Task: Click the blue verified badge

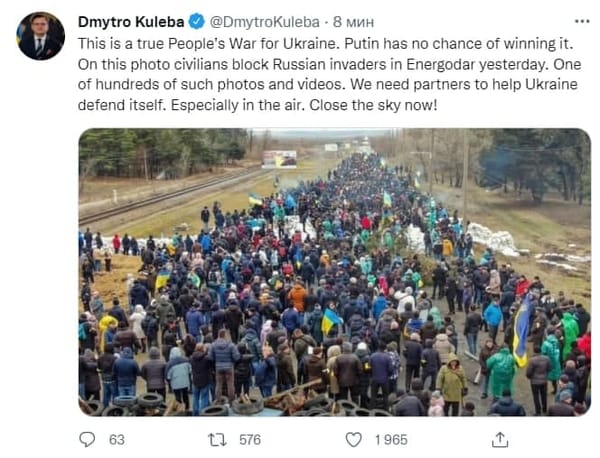Action: (197, 21)
